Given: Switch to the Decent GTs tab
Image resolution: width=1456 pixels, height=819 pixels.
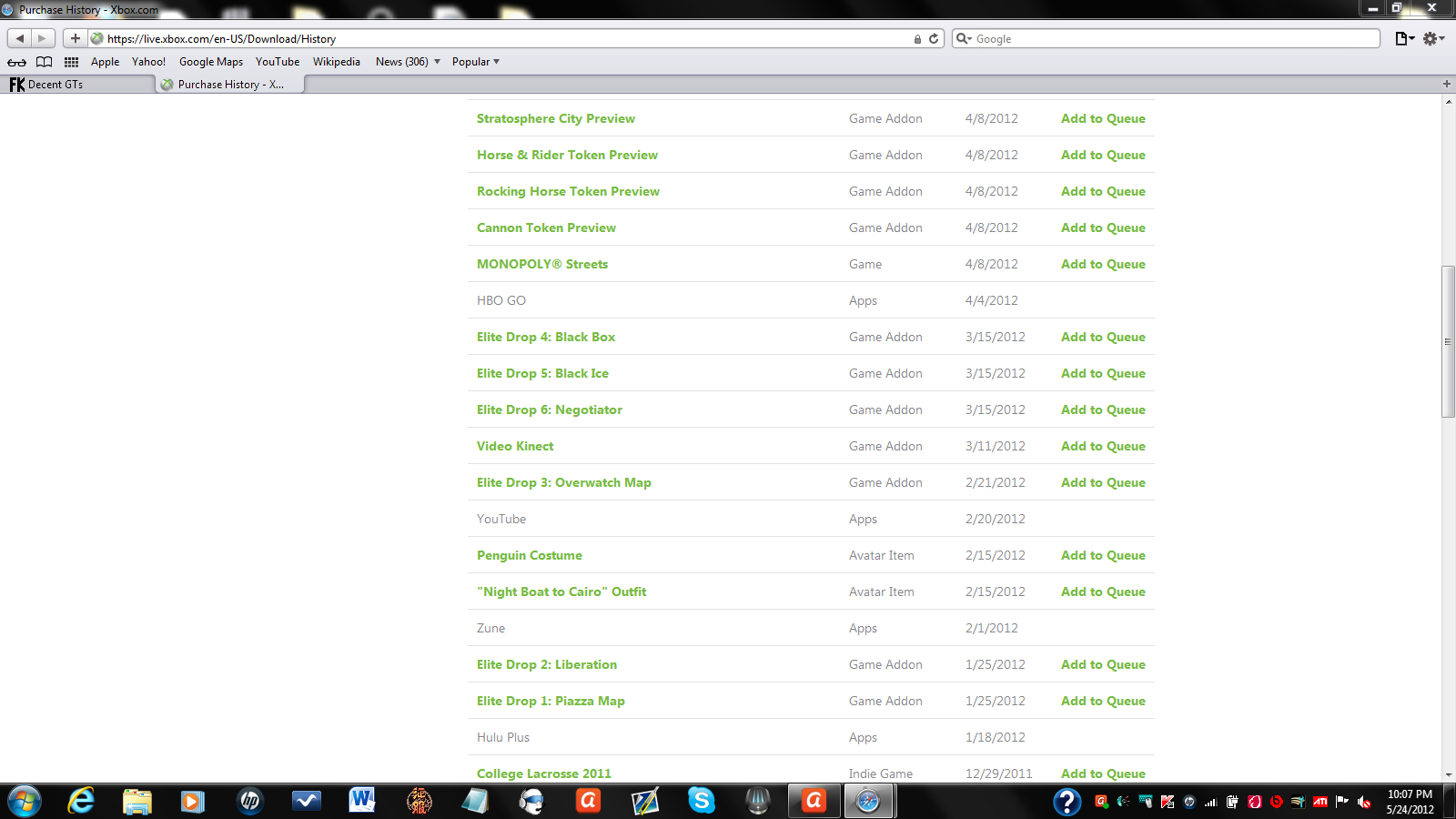Looking at the screenshot, I should point(78,85).
